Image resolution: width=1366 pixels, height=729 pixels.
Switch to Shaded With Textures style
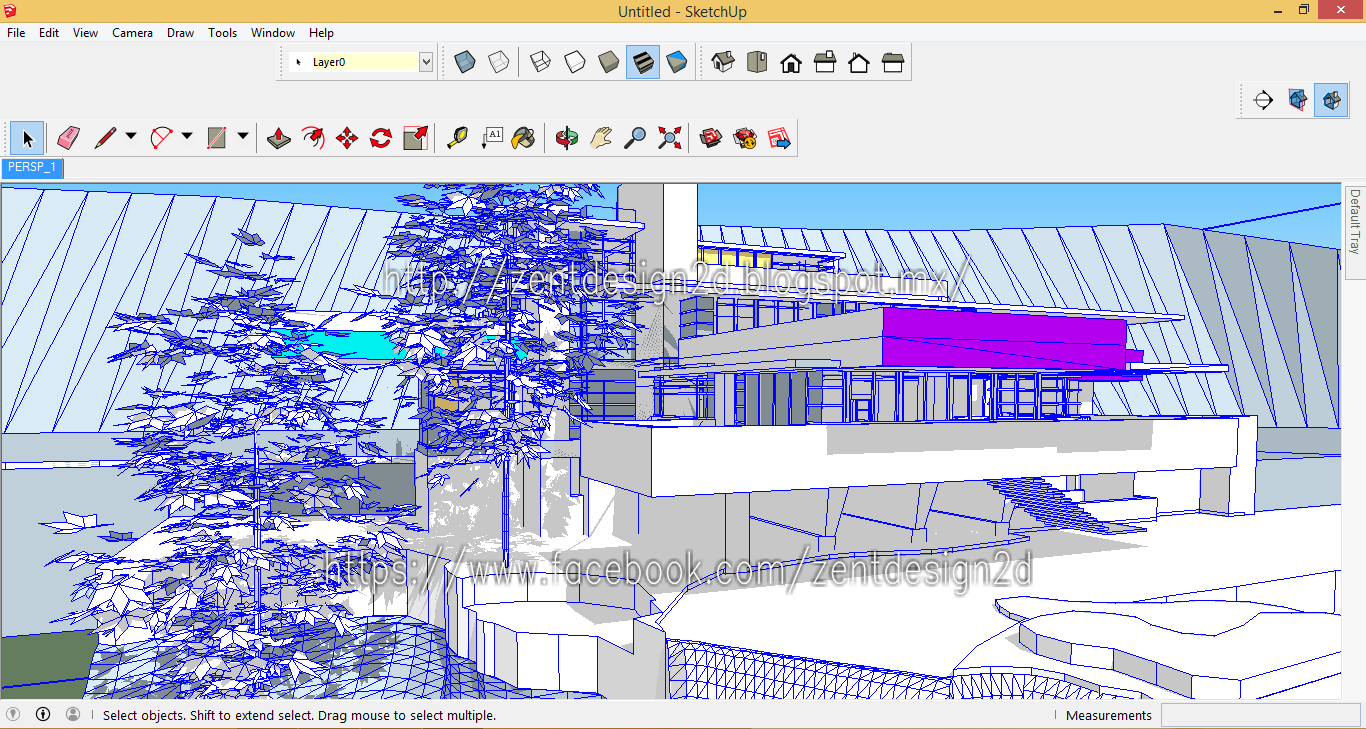(643, 62)
